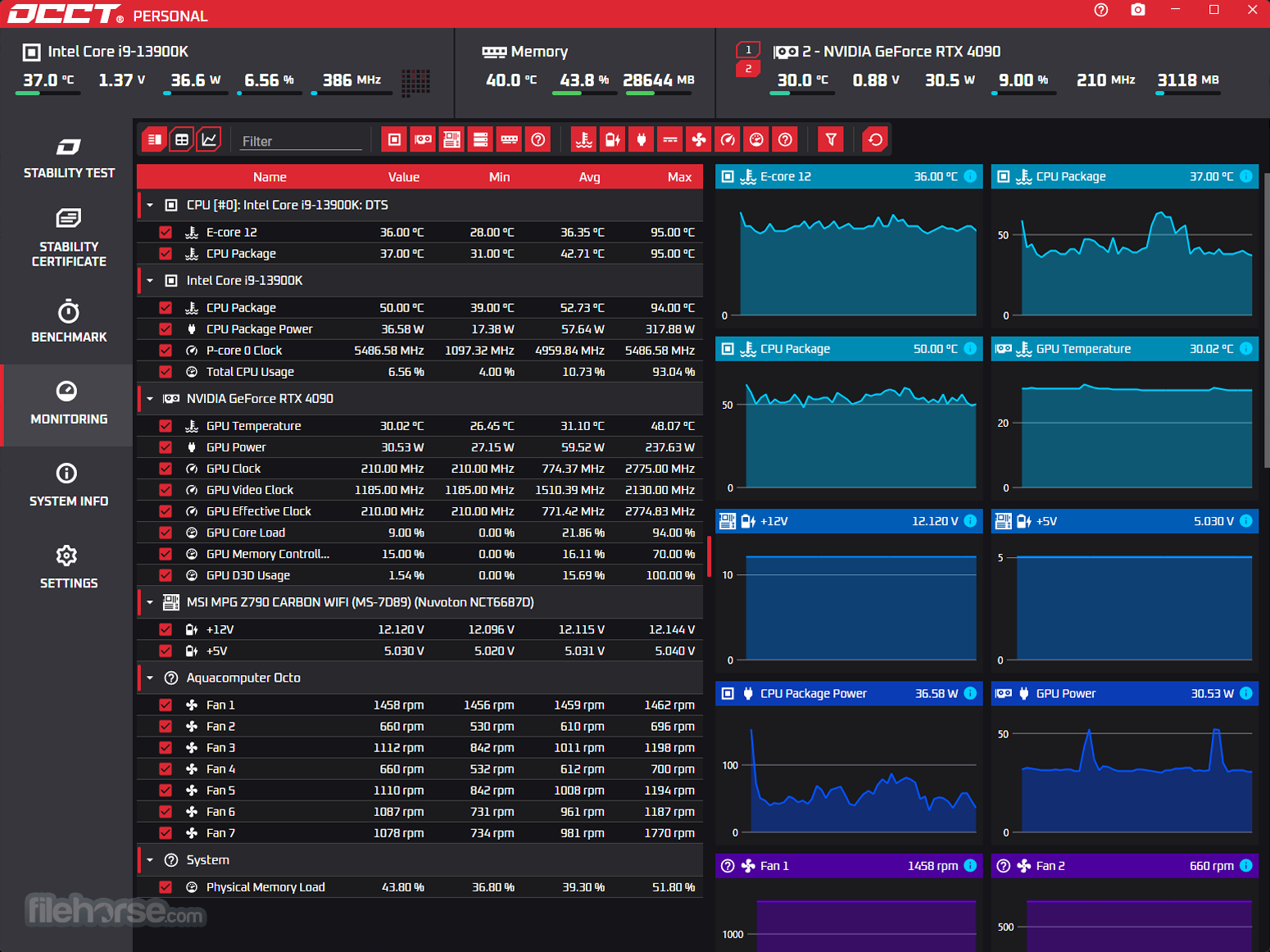Toggle the load usage sensor filter

756,139
